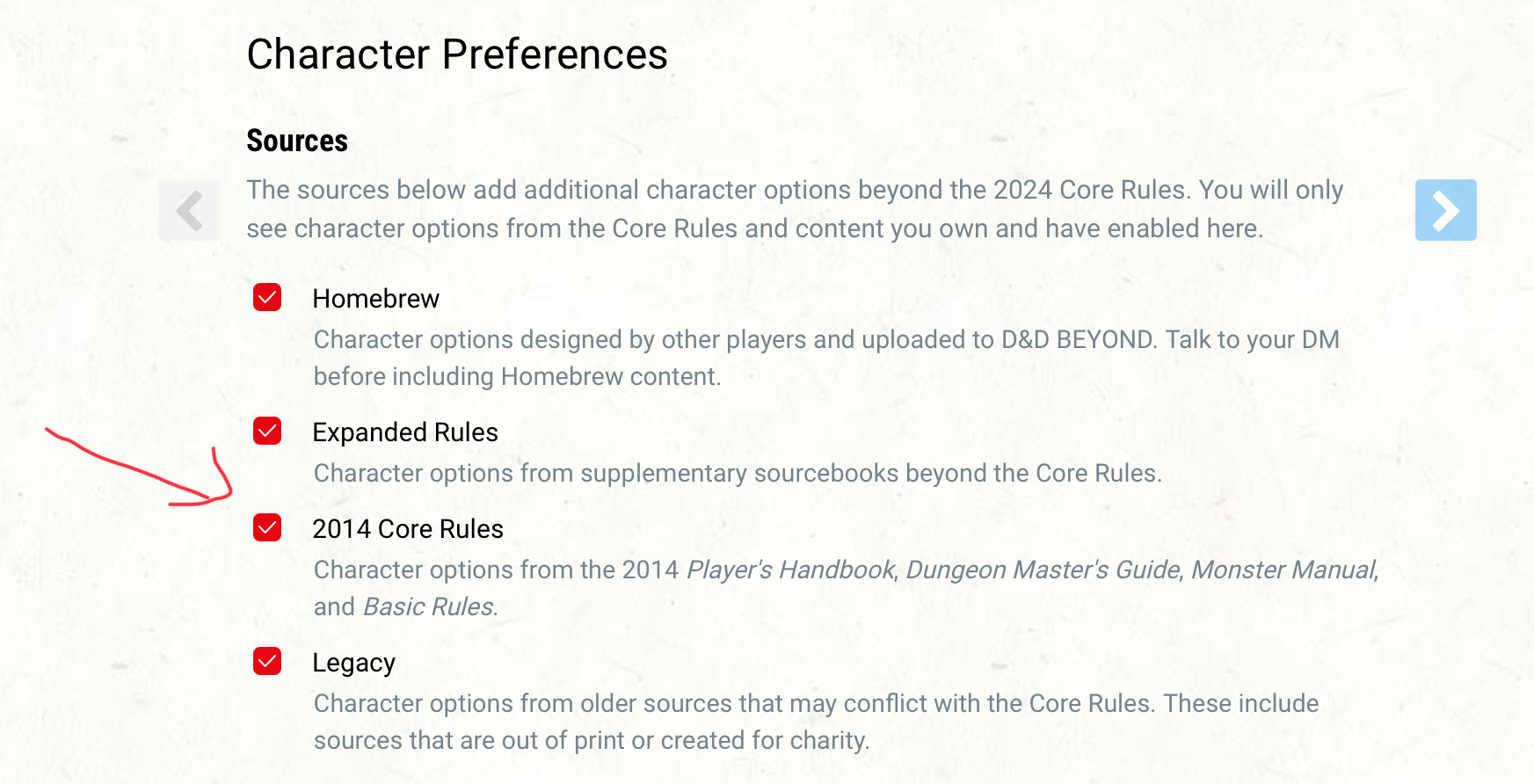
Task: Click the Homebrew option label
Action: tap(375, 299)
